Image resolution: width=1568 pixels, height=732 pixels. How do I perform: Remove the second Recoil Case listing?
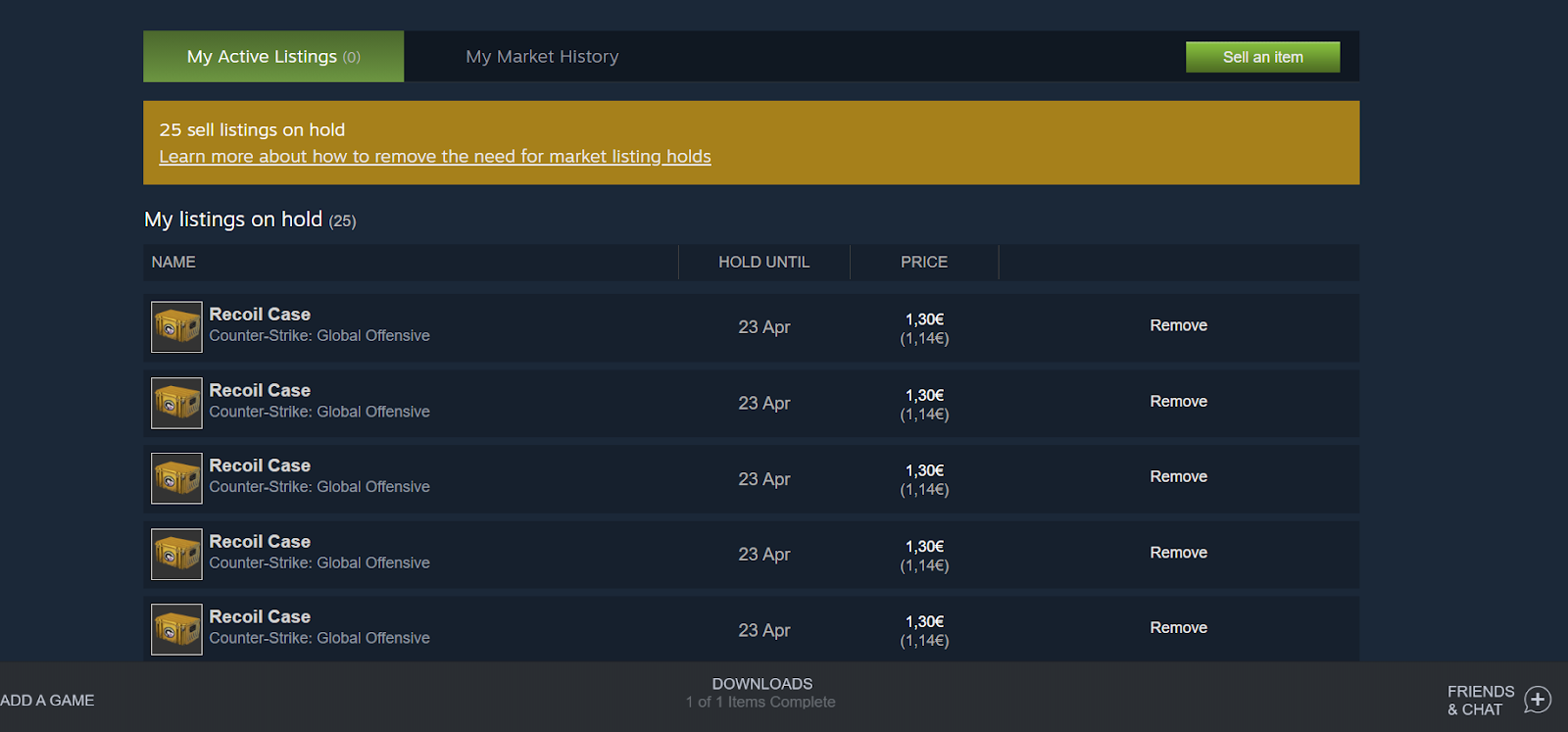coord(1178,402)
